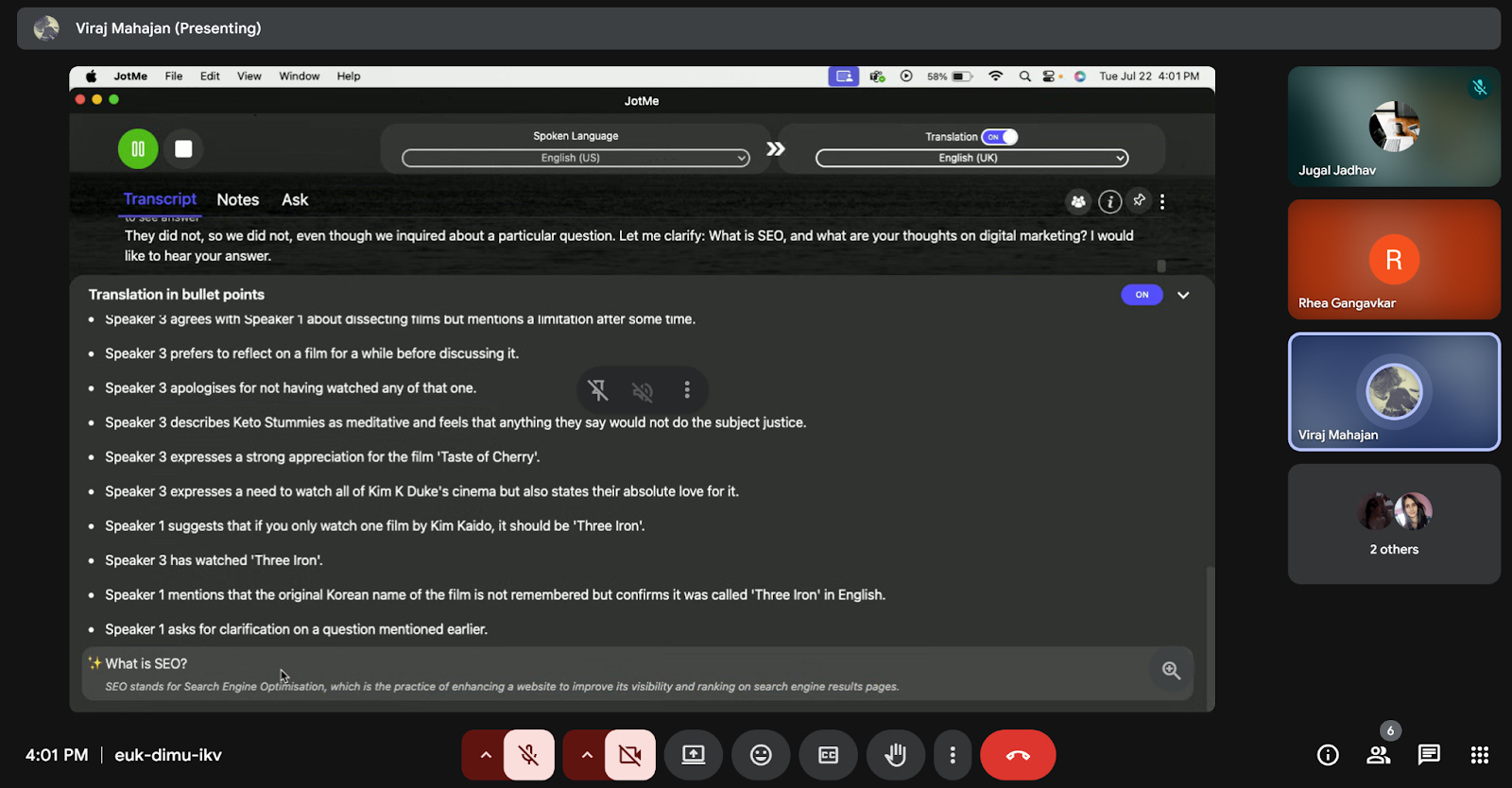
Task: Click the screen sharing menu bar icon
Action: (x=844, y=77)
